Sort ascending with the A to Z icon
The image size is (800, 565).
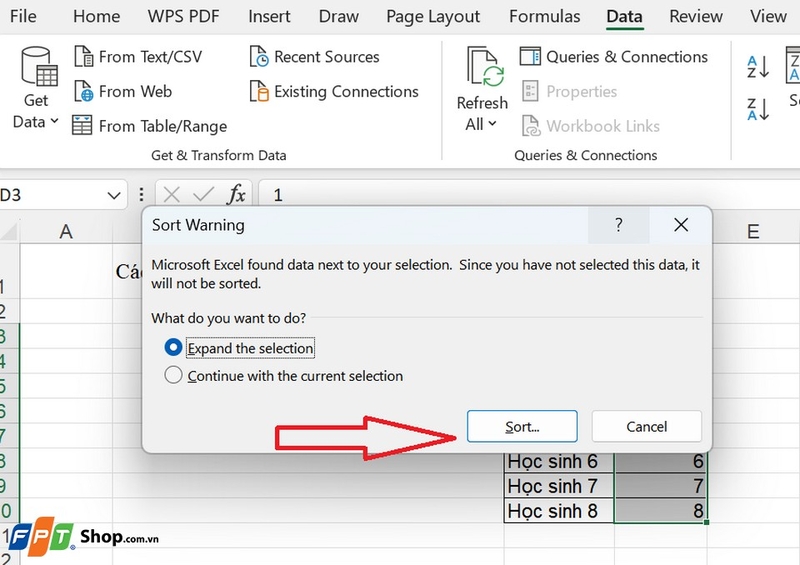(758, 66)
